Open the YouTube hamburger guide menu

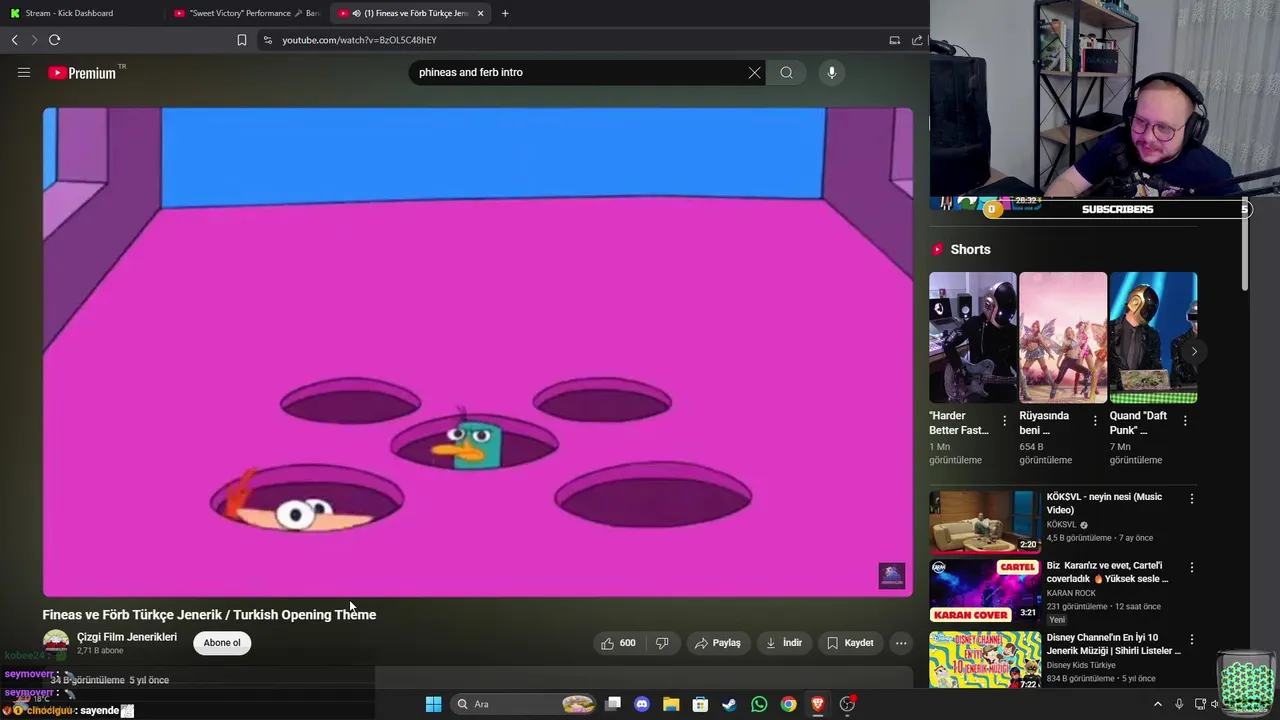click(24, 72)
